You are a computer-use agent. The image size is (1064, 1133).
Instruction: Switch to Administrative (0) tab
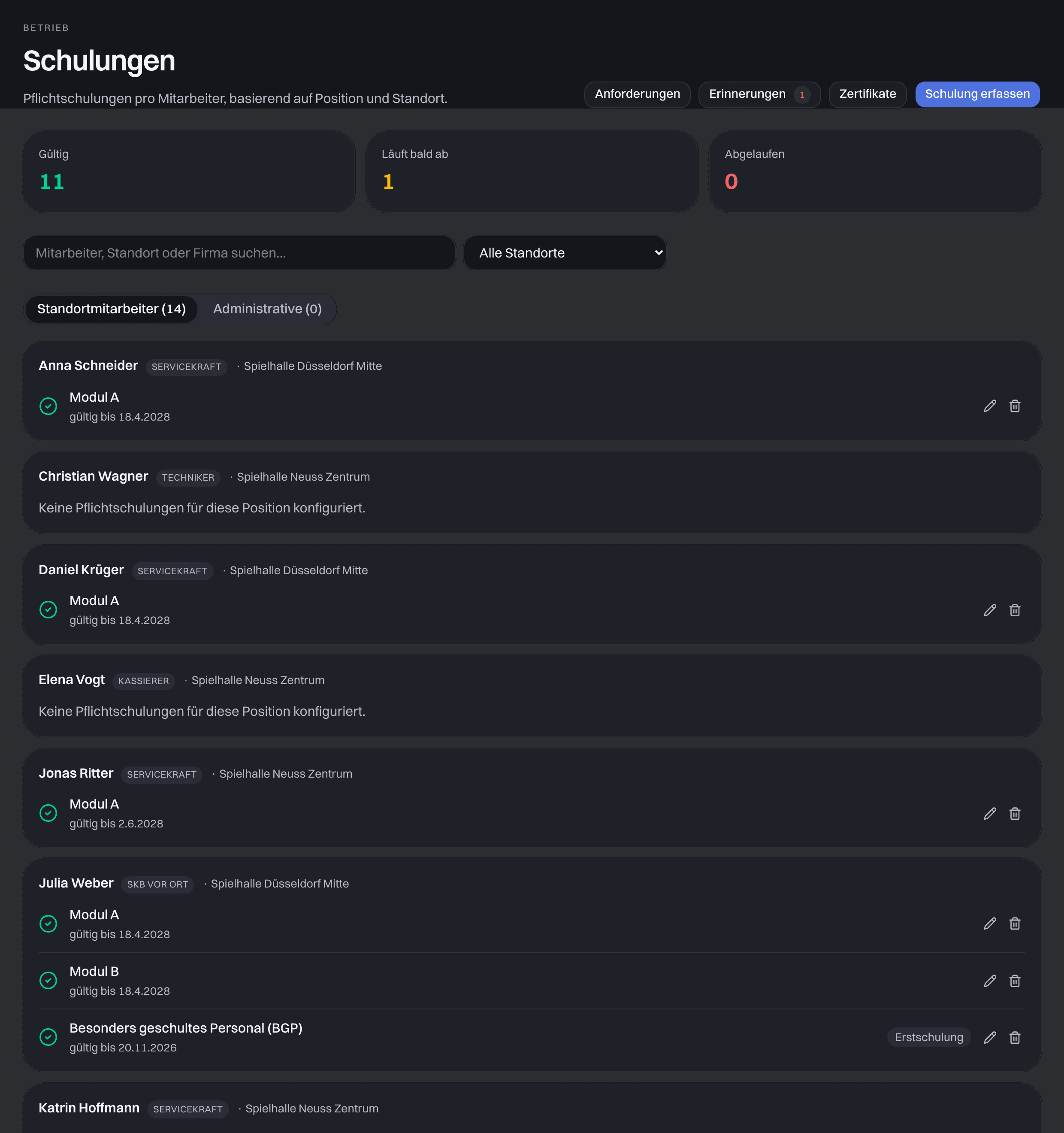pyautogui.click(x=267, y=309)
